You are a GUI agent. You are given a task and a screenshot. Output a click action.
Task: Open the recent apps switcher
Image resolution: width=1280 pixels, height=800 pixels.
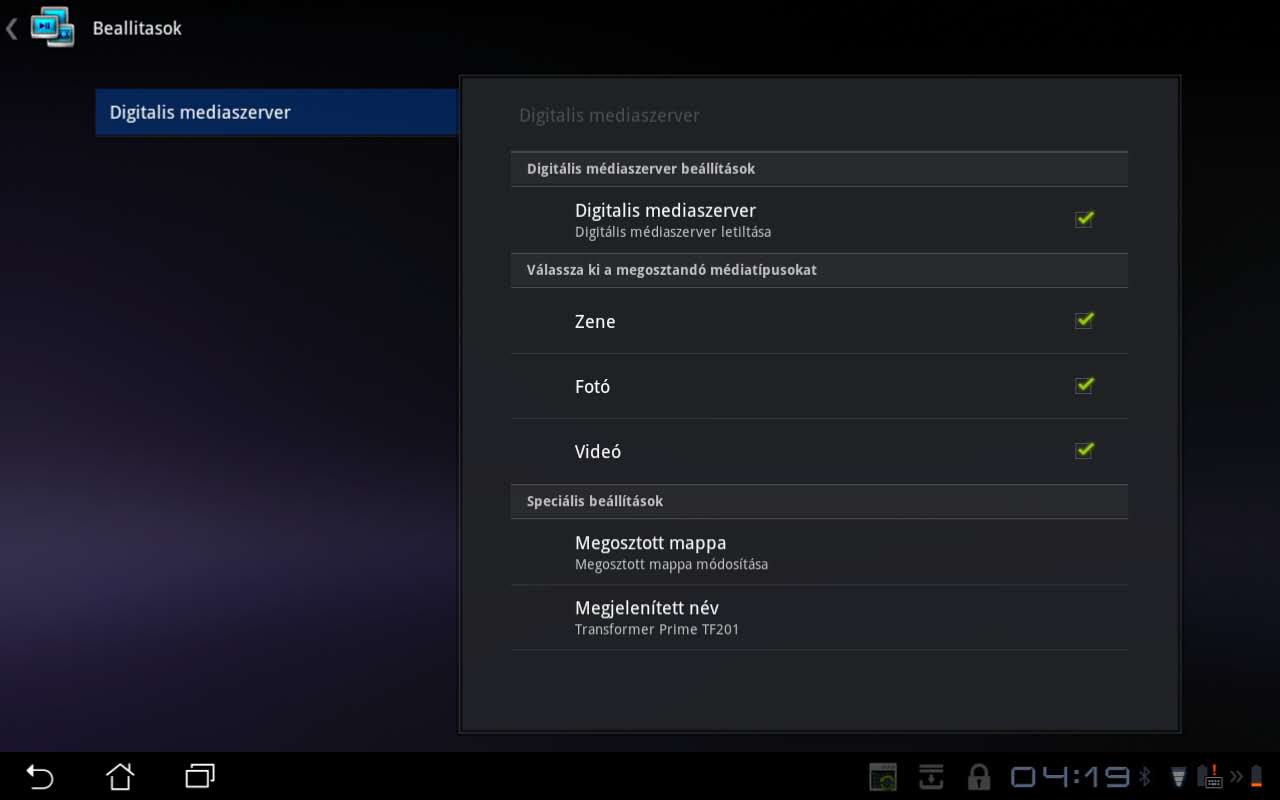pyautogui.click(x=200, y=776)
